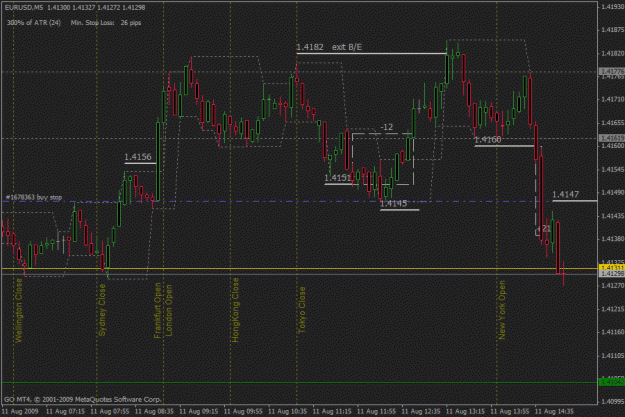Screen dimensions: 625x417
Task: Select the highlighted 1.41776 price tag
Action: [612, 71]
